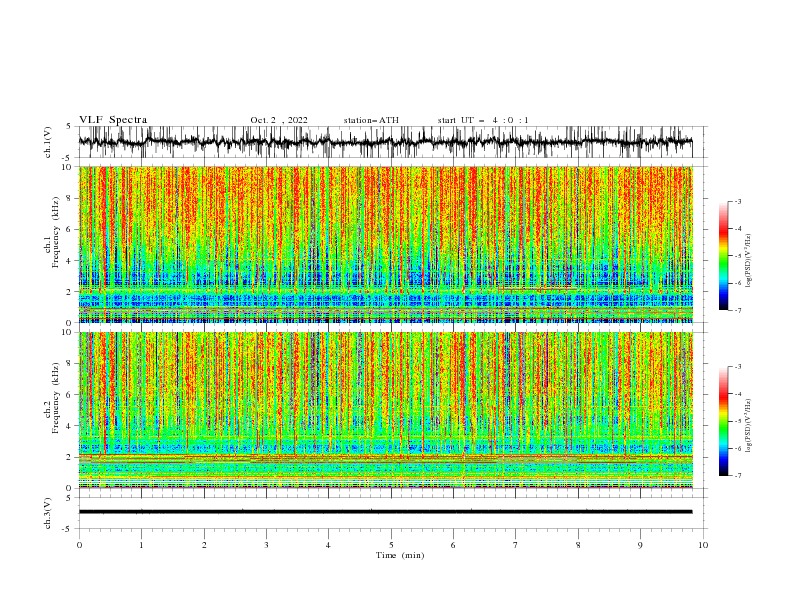Click the time axis tick label "6"
The height and width of the screenshot is (612, 792).
pyautogui.click(x=453, y=545)
